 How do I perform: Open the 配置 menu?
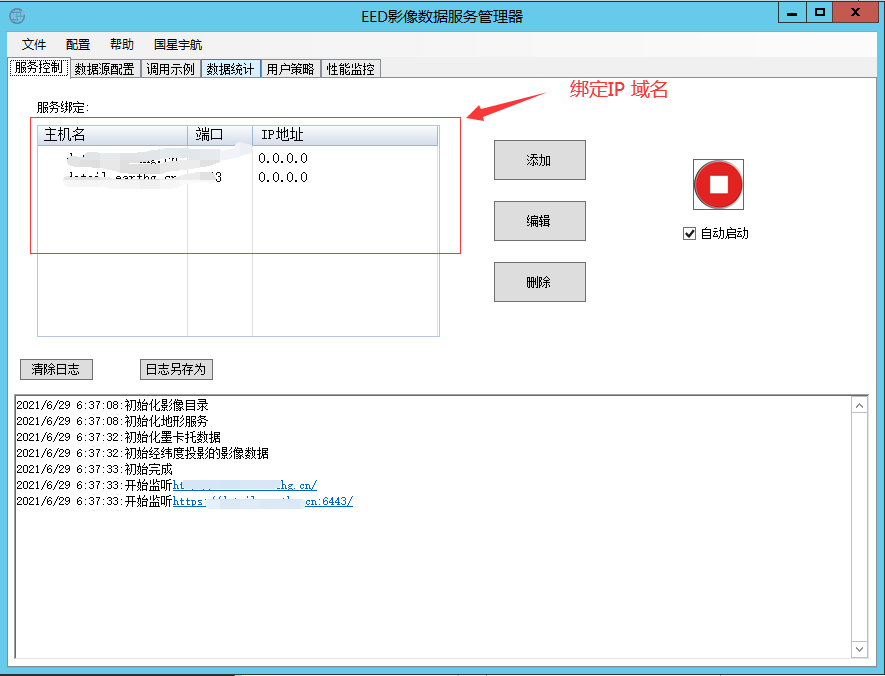[78, 45]
